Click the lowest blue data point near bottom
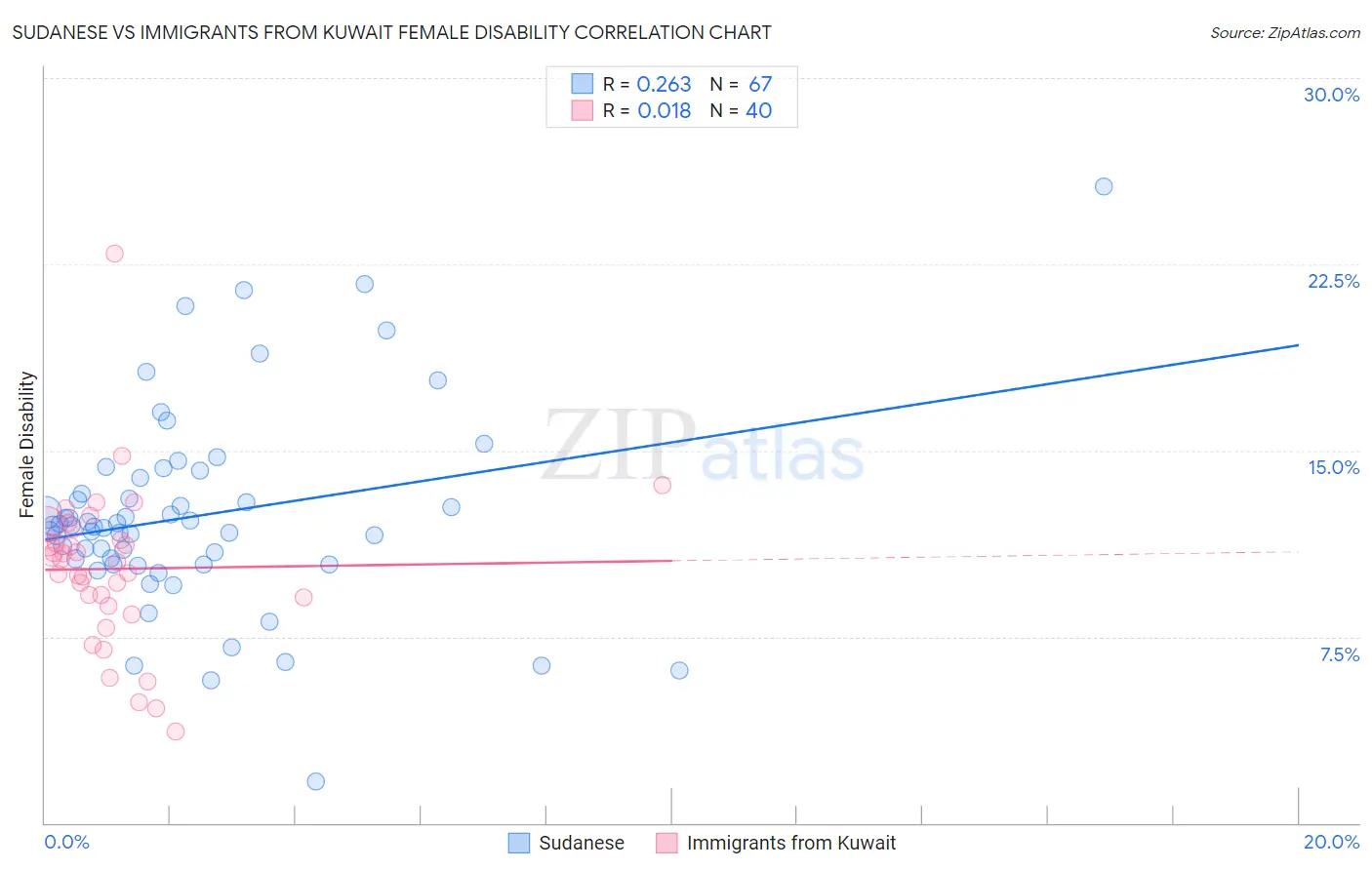 pyautogui.click(x=315, y=781)
